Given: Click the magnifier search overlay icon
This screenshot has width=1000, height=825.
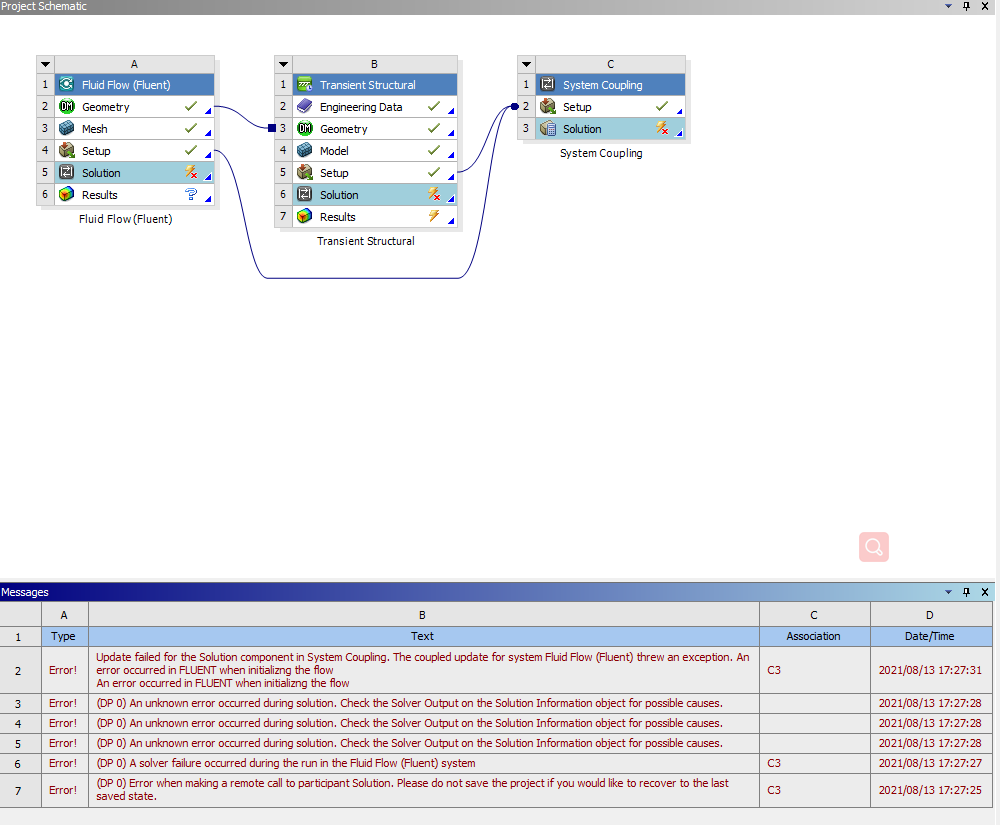Looking at the screenshot, I should (873, 547).
